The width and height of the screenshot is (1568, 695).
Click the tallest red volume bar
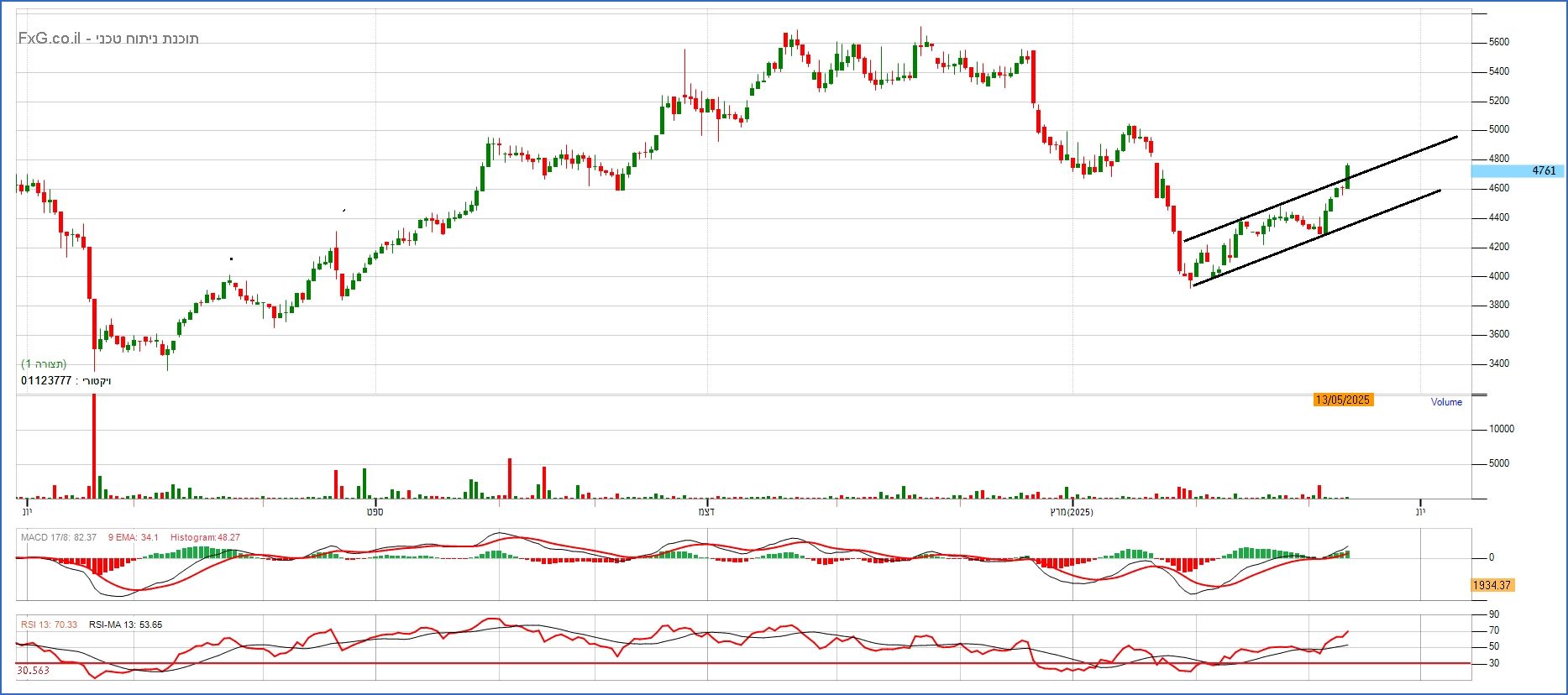[93, 445]
